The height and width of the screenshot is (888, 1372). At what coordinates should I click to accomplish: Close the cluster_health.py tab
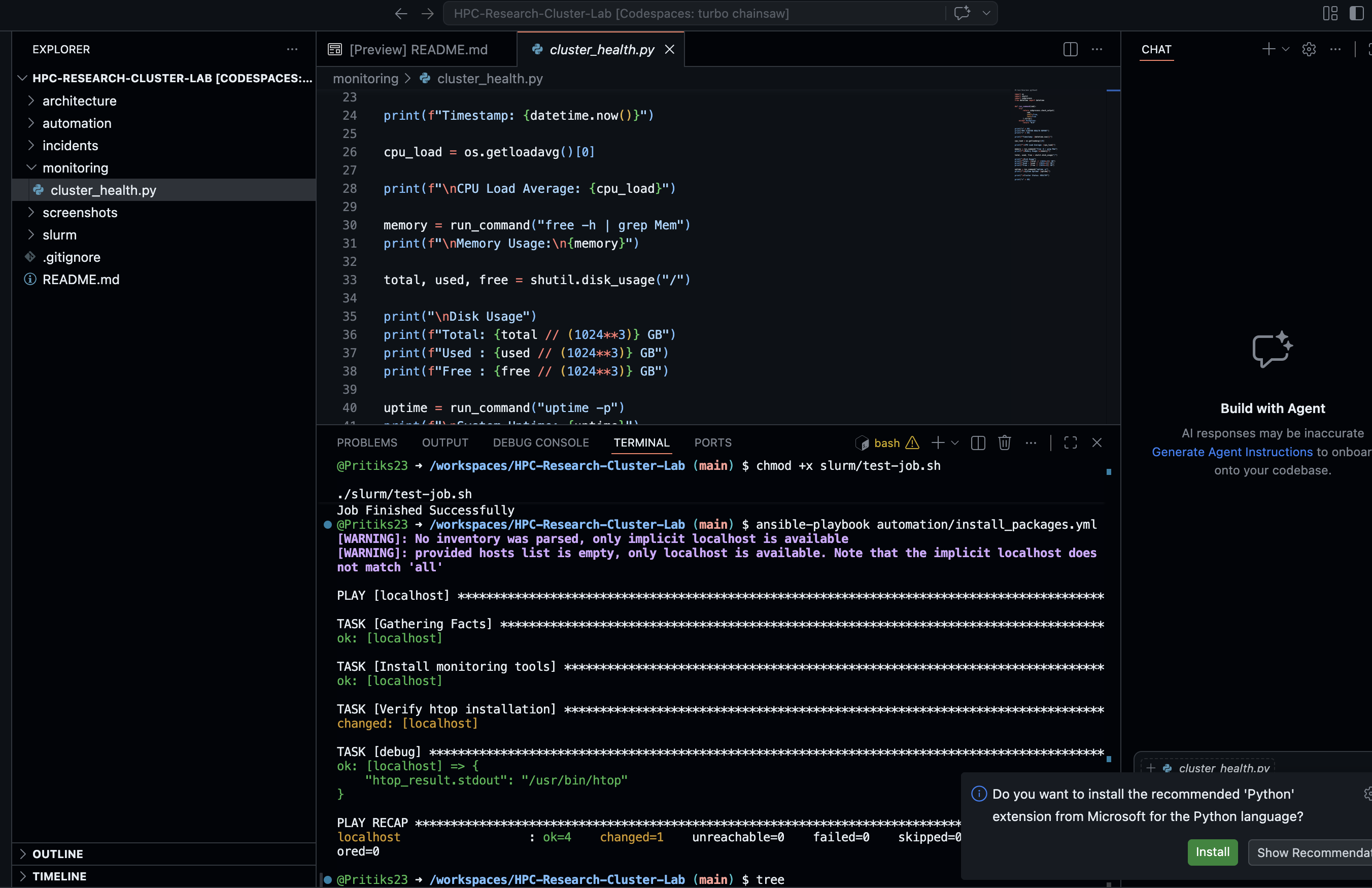point(669,50)
